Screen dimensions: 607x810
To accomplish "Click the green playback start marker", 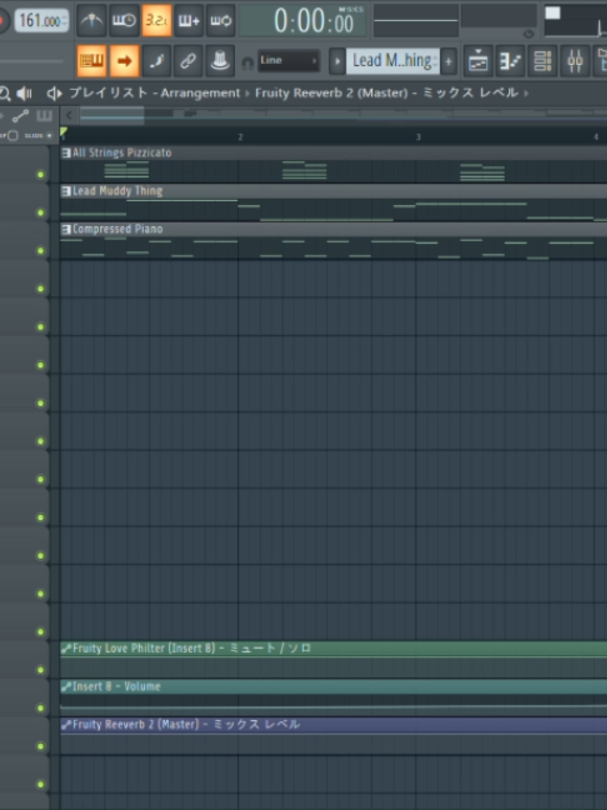I will [x=64, y=132].
